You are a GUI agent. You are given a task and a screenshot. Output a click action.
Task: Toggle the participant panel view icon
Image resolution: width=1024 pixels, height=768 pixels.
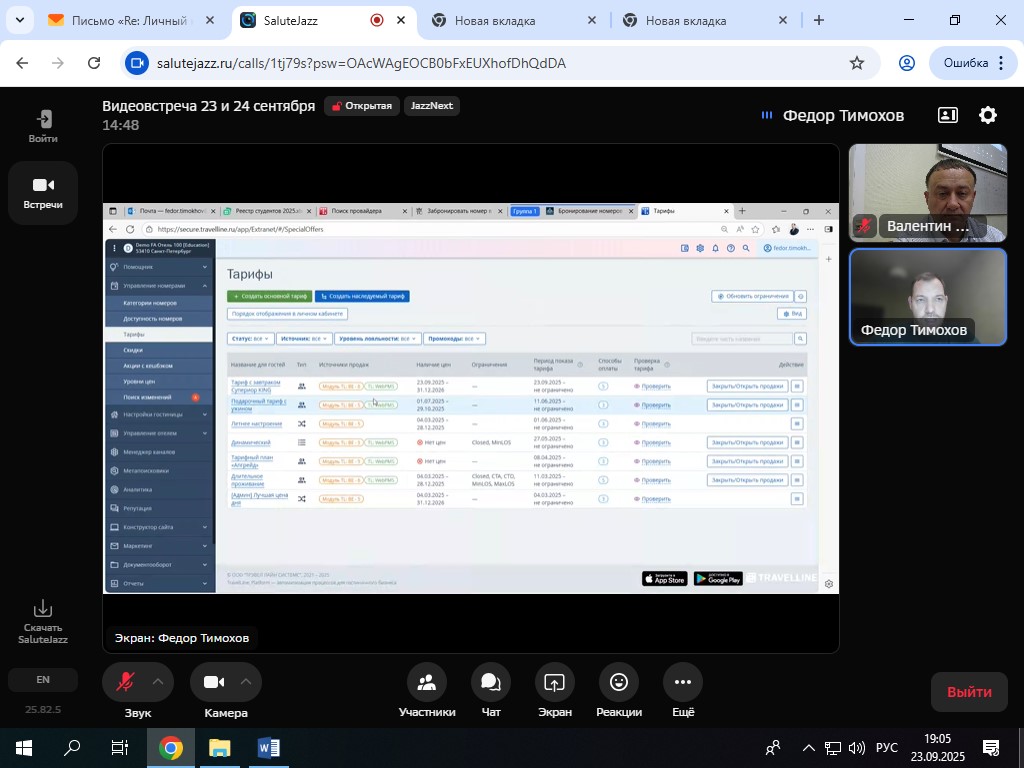point(947,116)
